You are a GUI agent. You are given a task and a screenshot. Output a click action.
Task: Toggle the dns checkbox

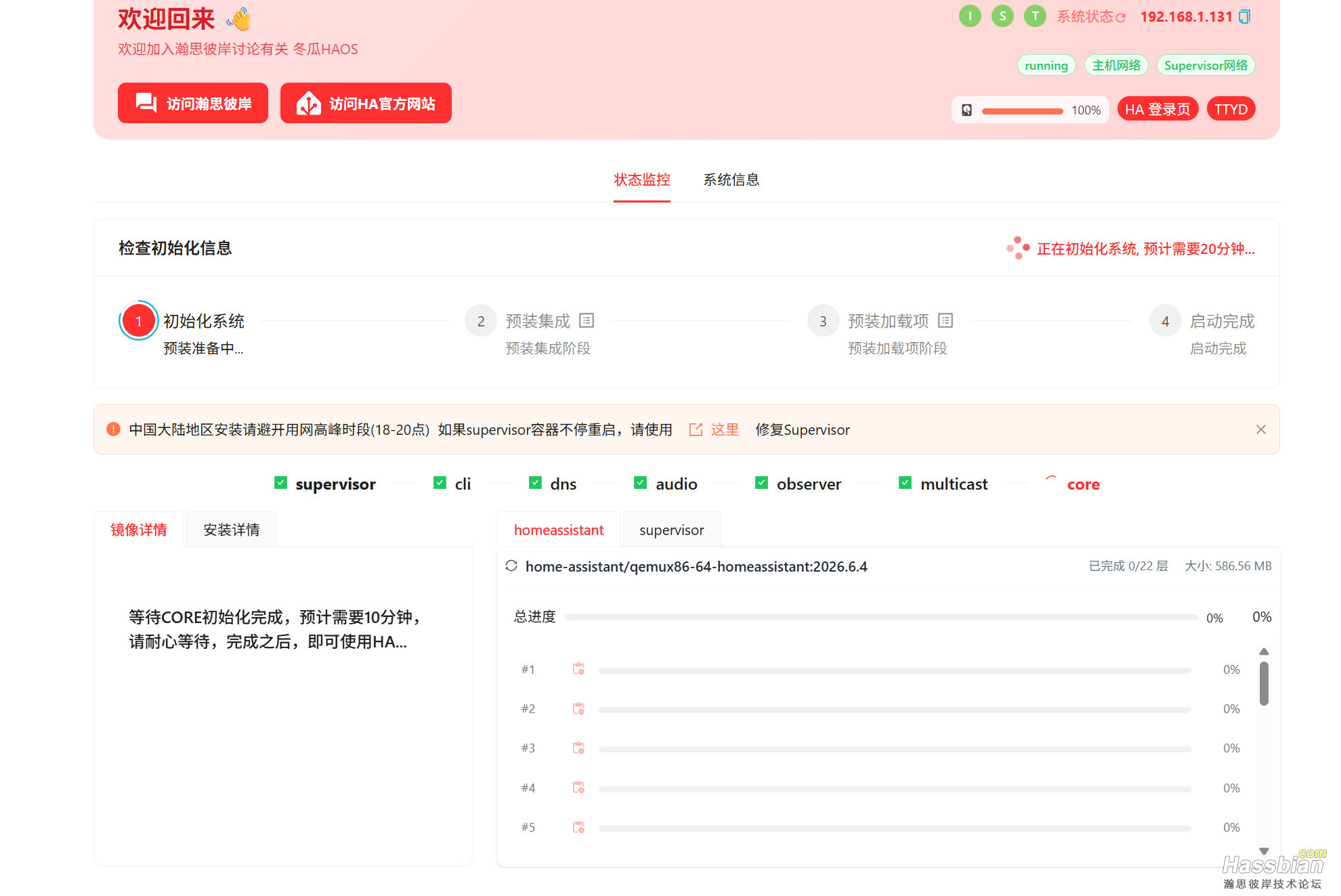pyautogui.click(x=535, y=483)
